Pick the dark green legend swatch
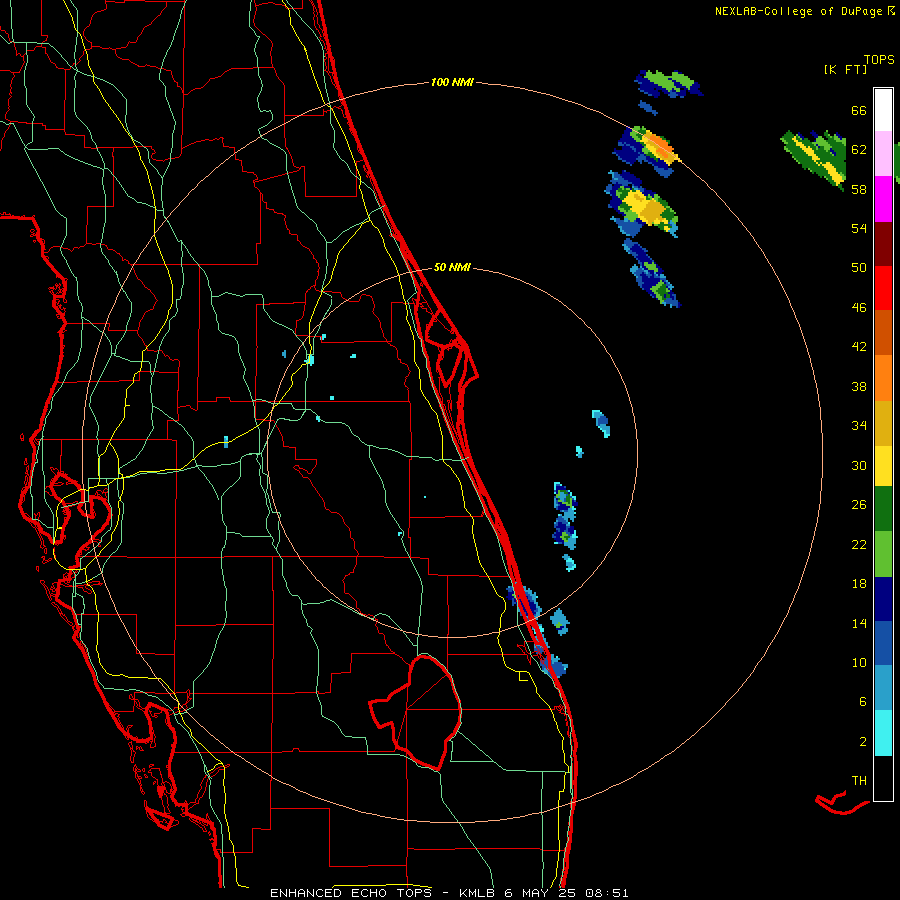Viewport: 900px width, 900px height. click(883, 509)
